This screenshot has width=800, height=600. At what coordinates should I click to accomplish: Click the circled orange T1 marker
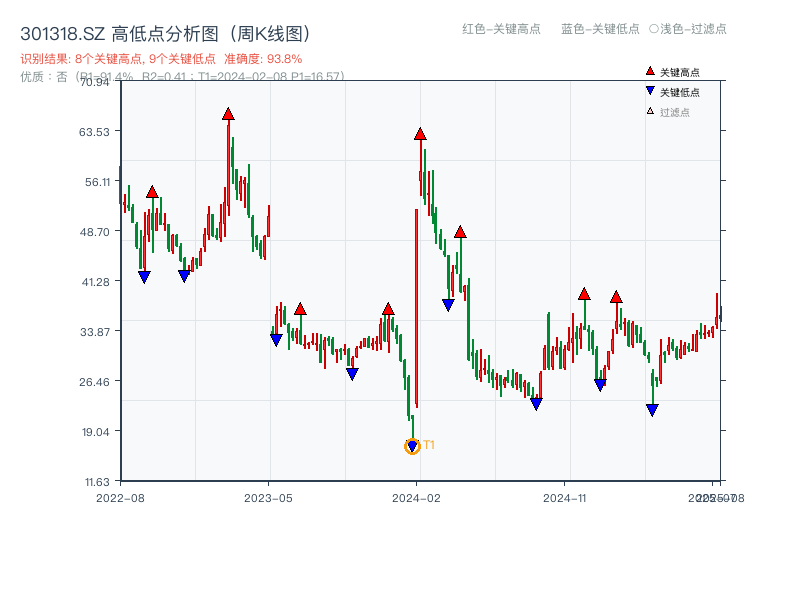coord(411,444)
